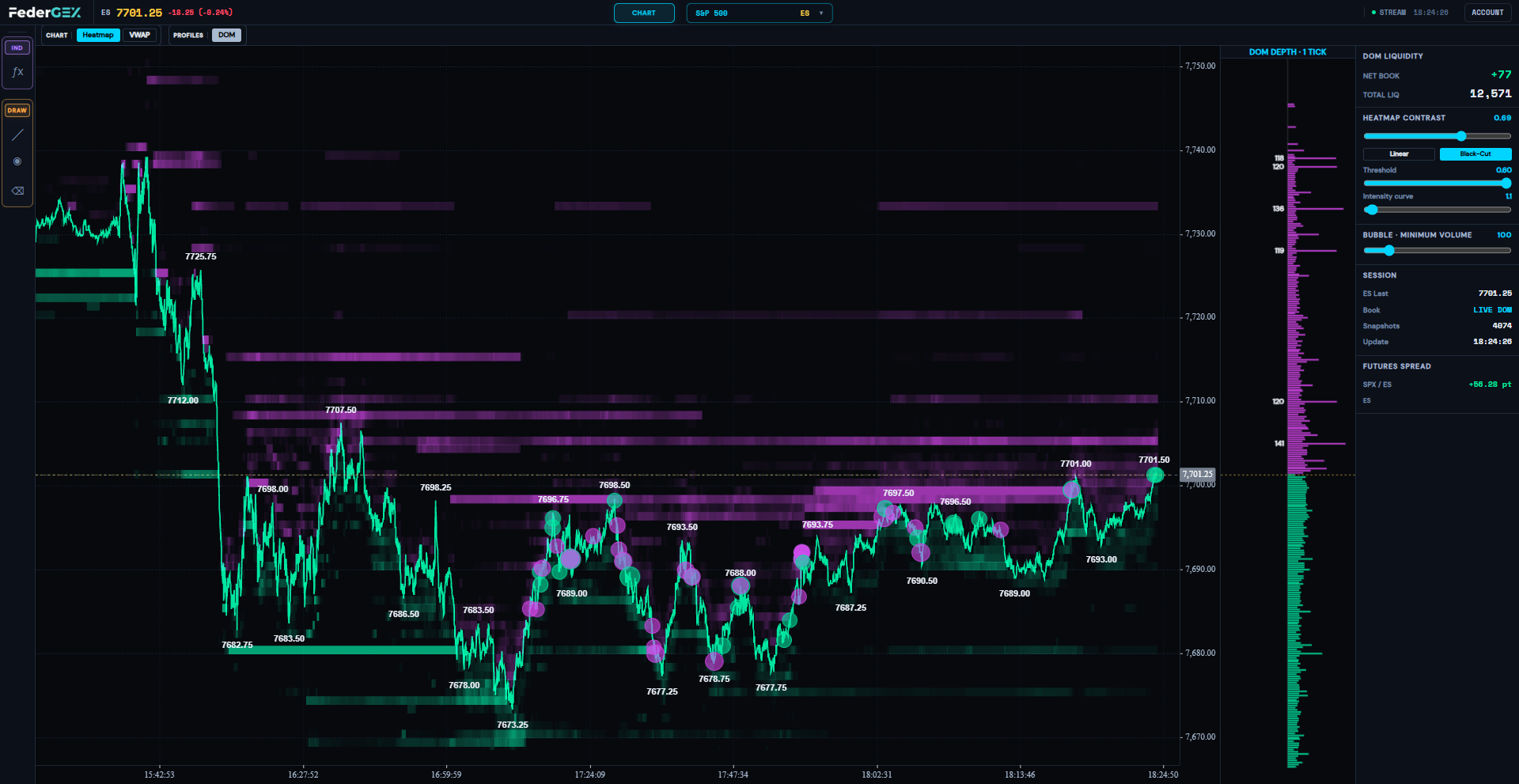Image resolution: width=1519 pixels, height=784 pixels.
Task: Click the PROFILES group label
Action: coord(188,35)
